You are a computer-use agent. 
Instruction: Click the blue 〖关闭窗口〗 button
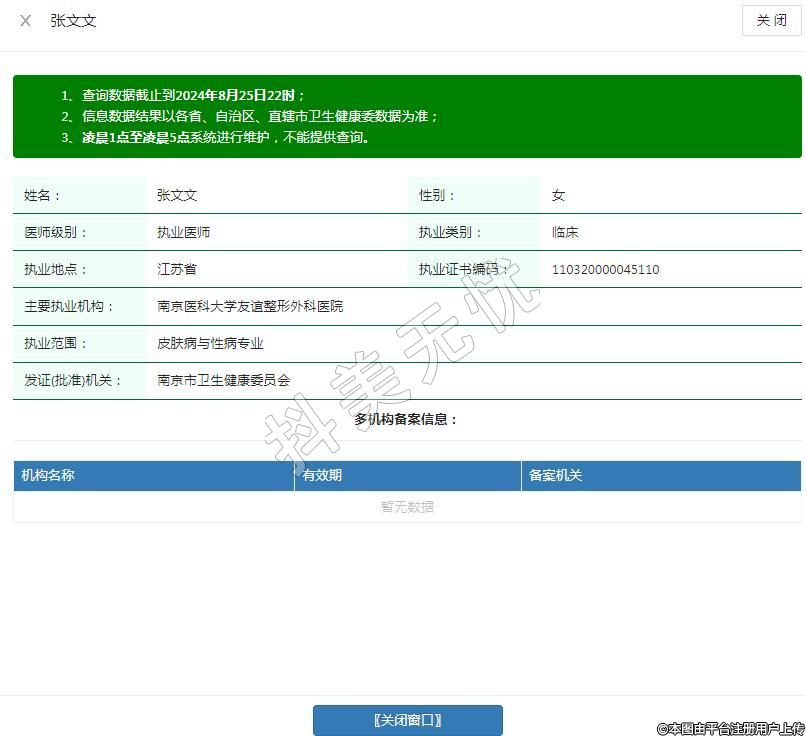click(407, 720)
